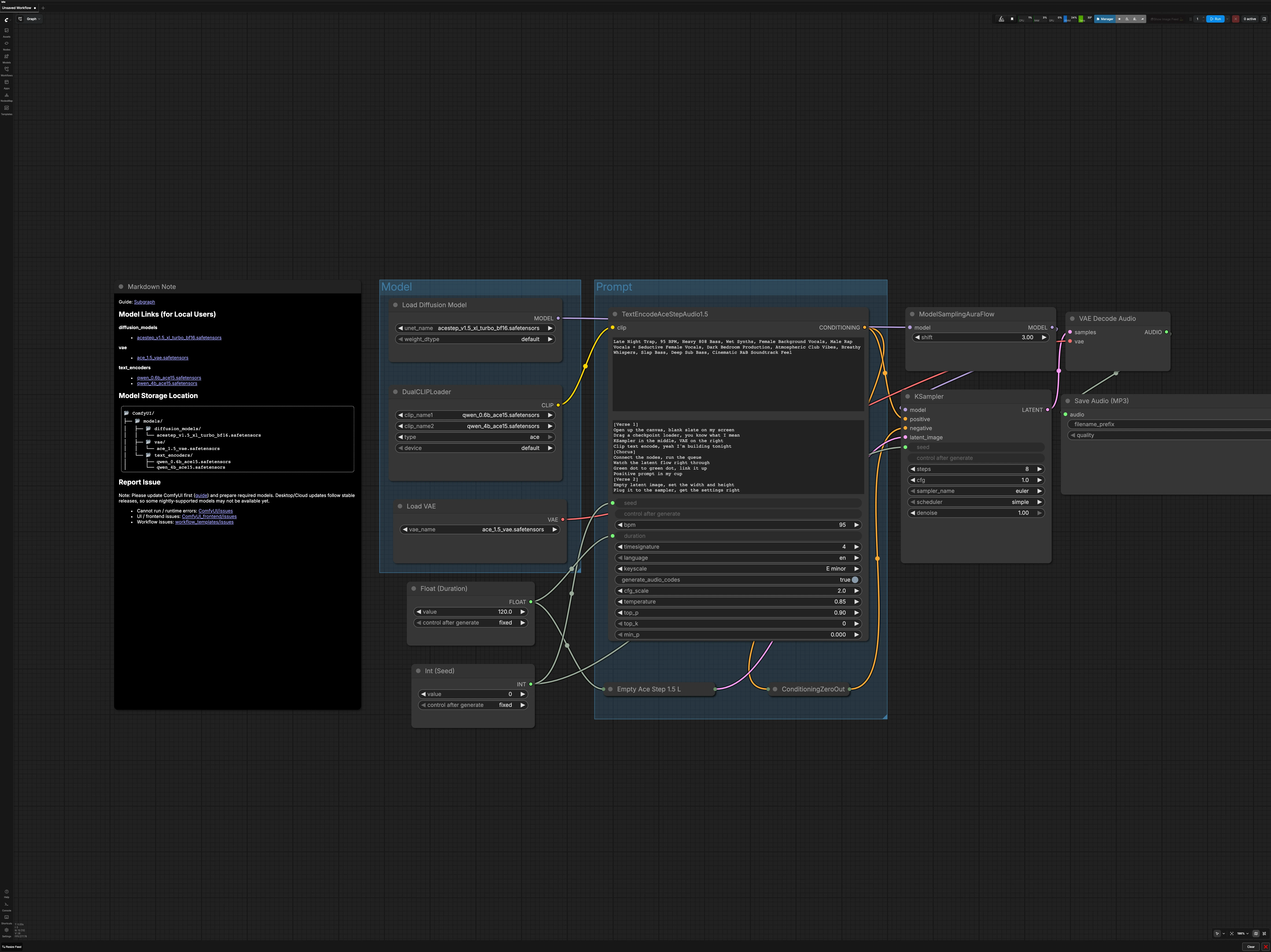Open a new workflow tab with plus

(43, 8)
